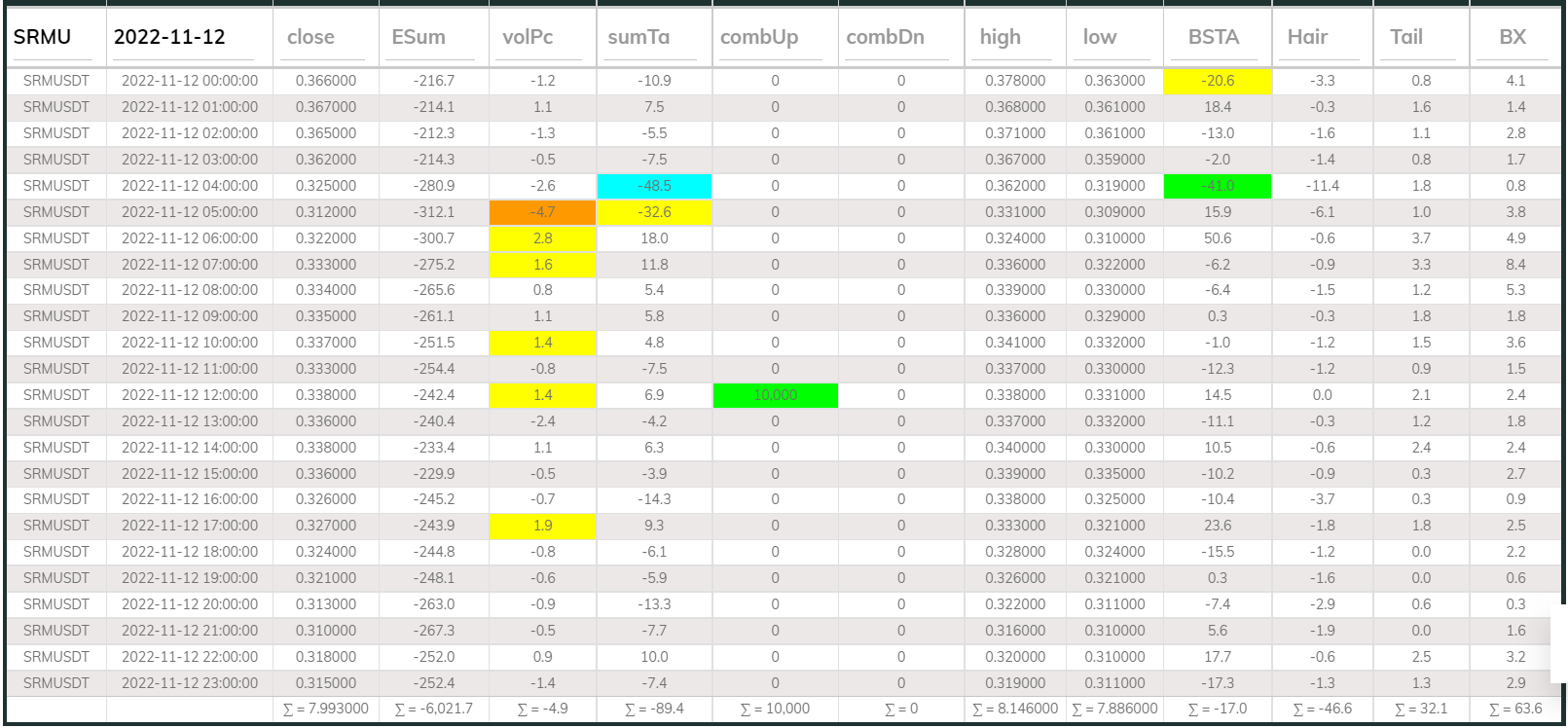Click the sumTa value 18.0
The height and width of the screenshot is (728, 1568).
pyautogui.click(x=654, y=238)
